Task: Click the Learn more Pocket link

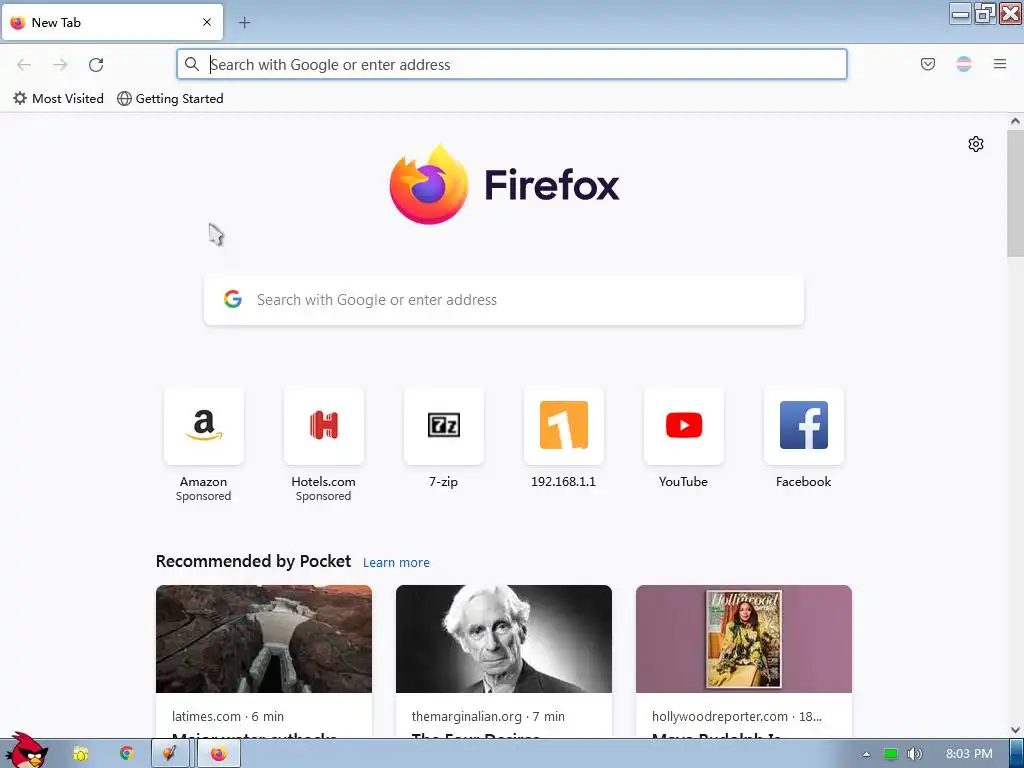Action: [396, 562]
